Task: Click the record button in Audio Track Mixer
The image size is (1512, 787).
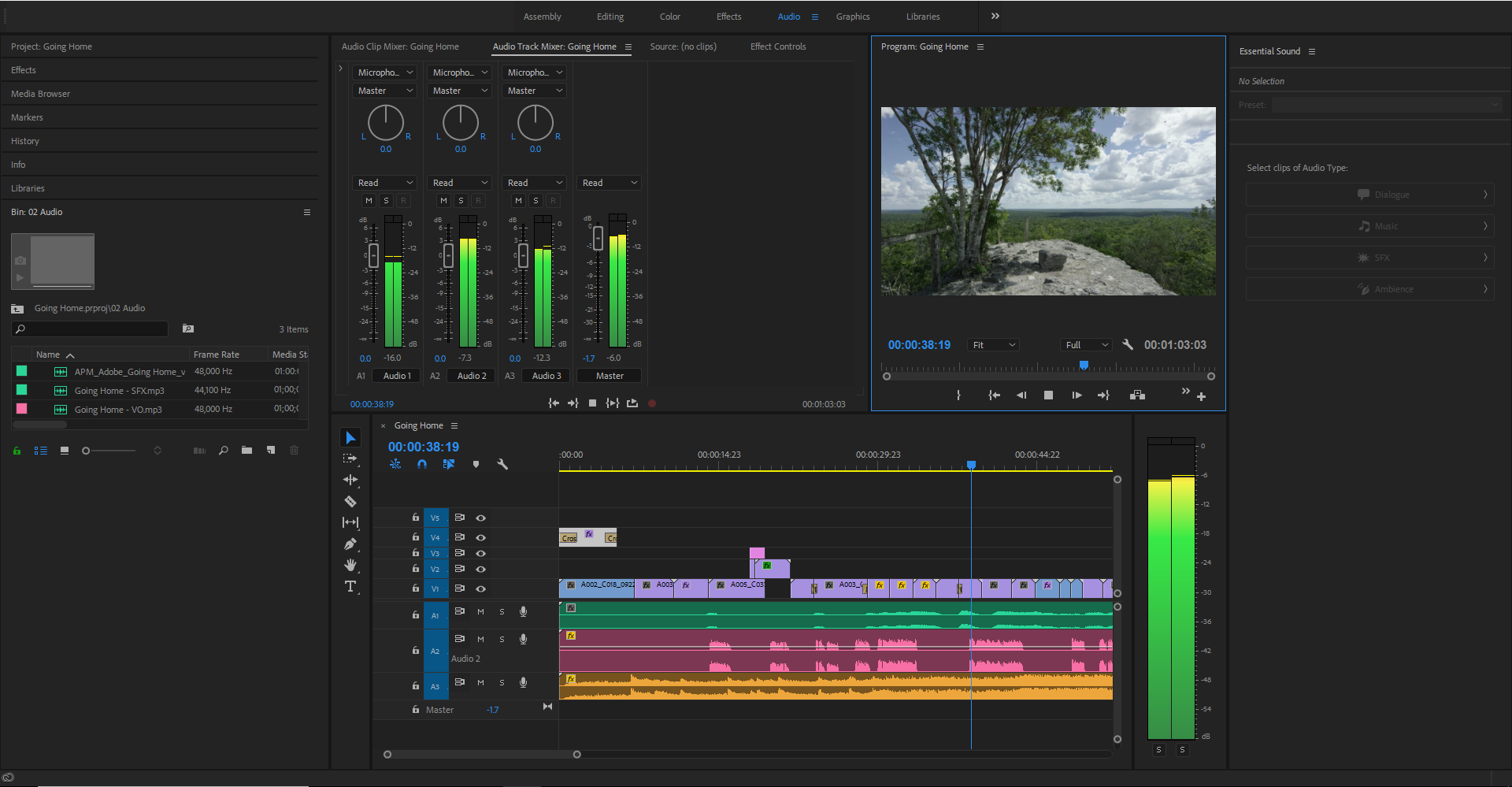Action: pyautogui.click(x=652, y=403)
